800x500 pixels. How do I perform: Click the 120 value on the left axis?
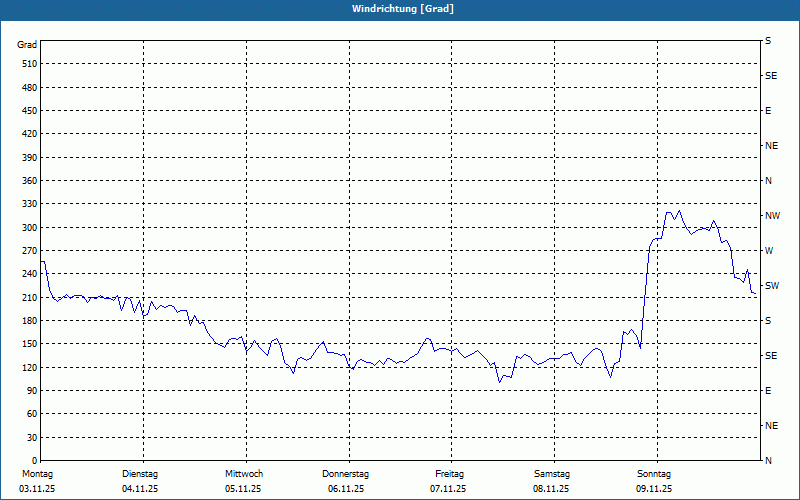click(30, 367)
